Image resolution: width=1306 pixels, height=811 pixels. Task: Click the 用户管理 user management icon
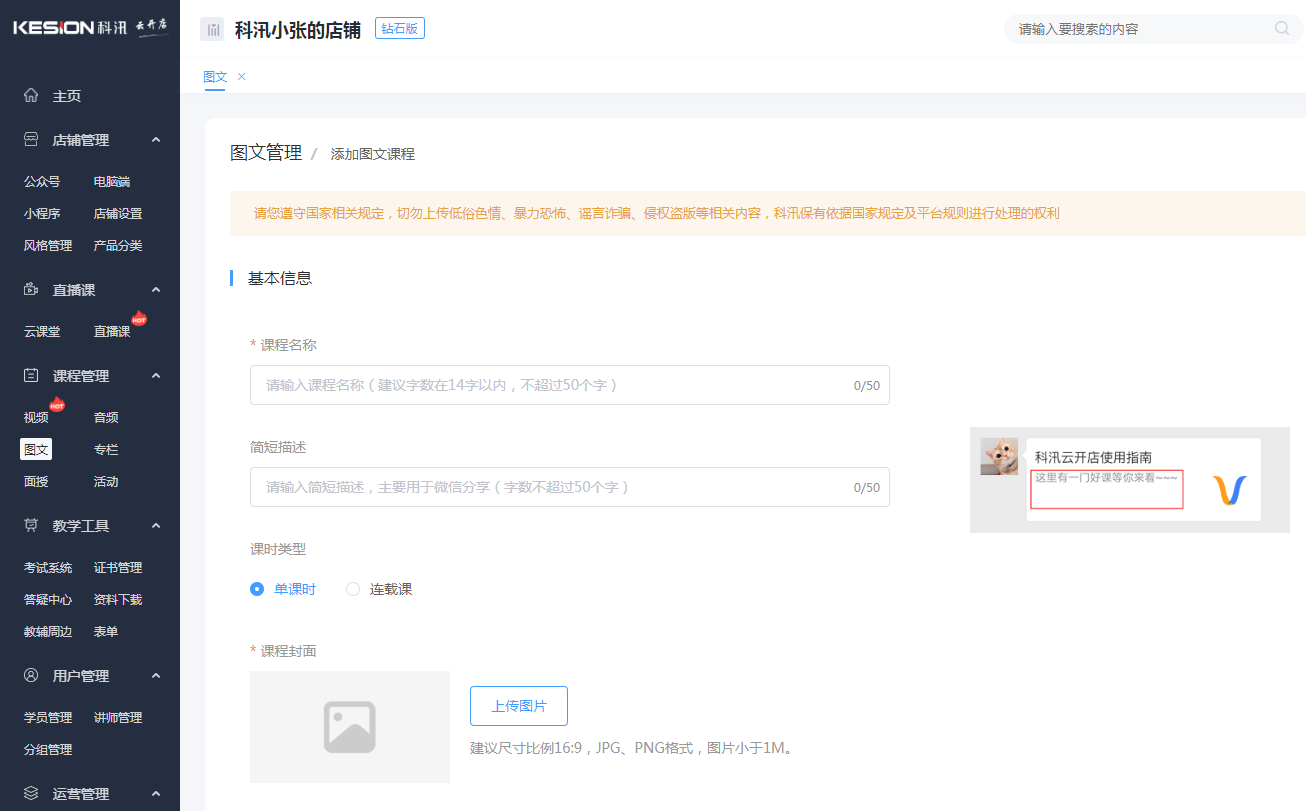pos(30,675)
